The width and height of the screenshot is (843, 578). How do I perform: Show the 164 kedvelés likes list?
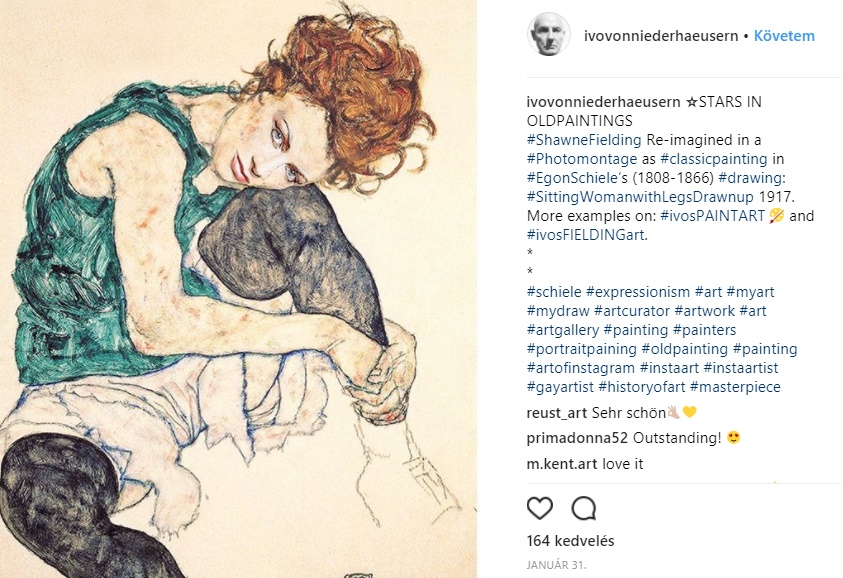[570, 541]
